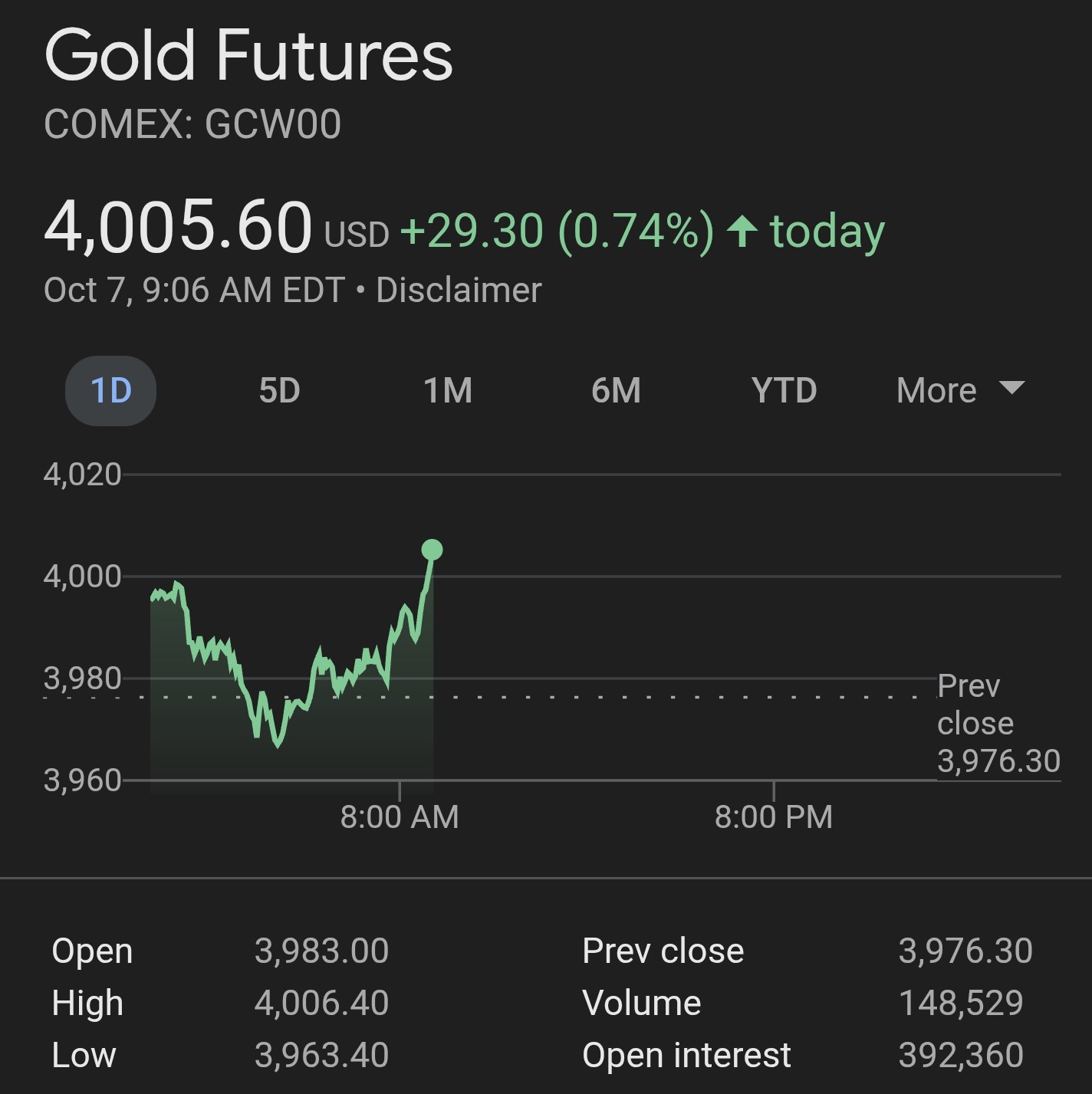Open the Disclaimer link
Screen dimensions: 1092x1094
[x=459, y=291]
